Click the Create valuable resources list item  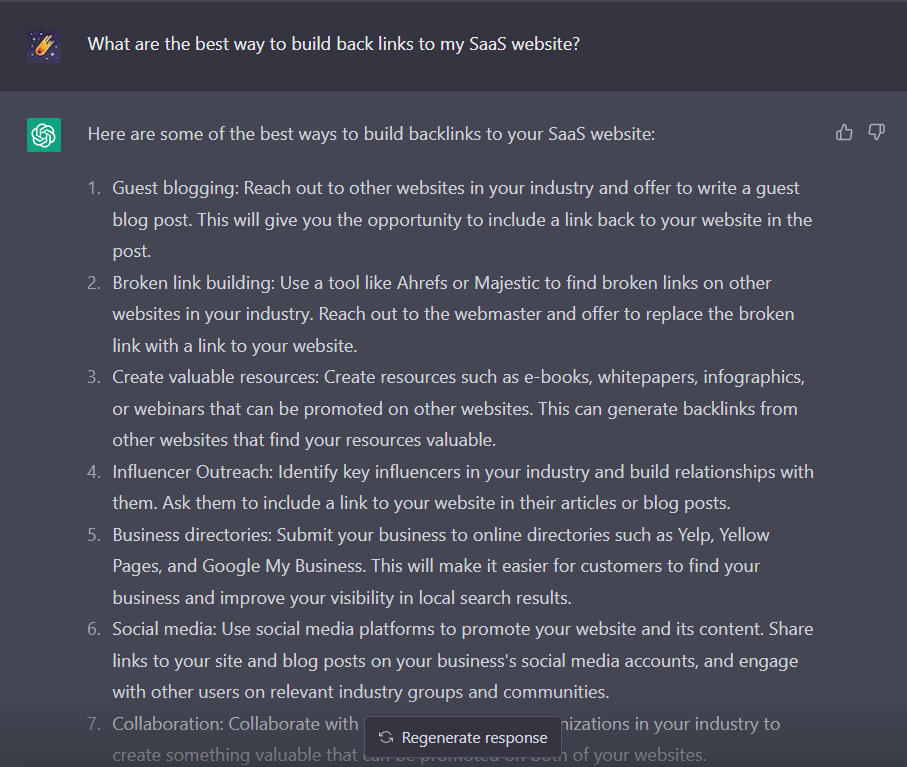click(459, 408)
